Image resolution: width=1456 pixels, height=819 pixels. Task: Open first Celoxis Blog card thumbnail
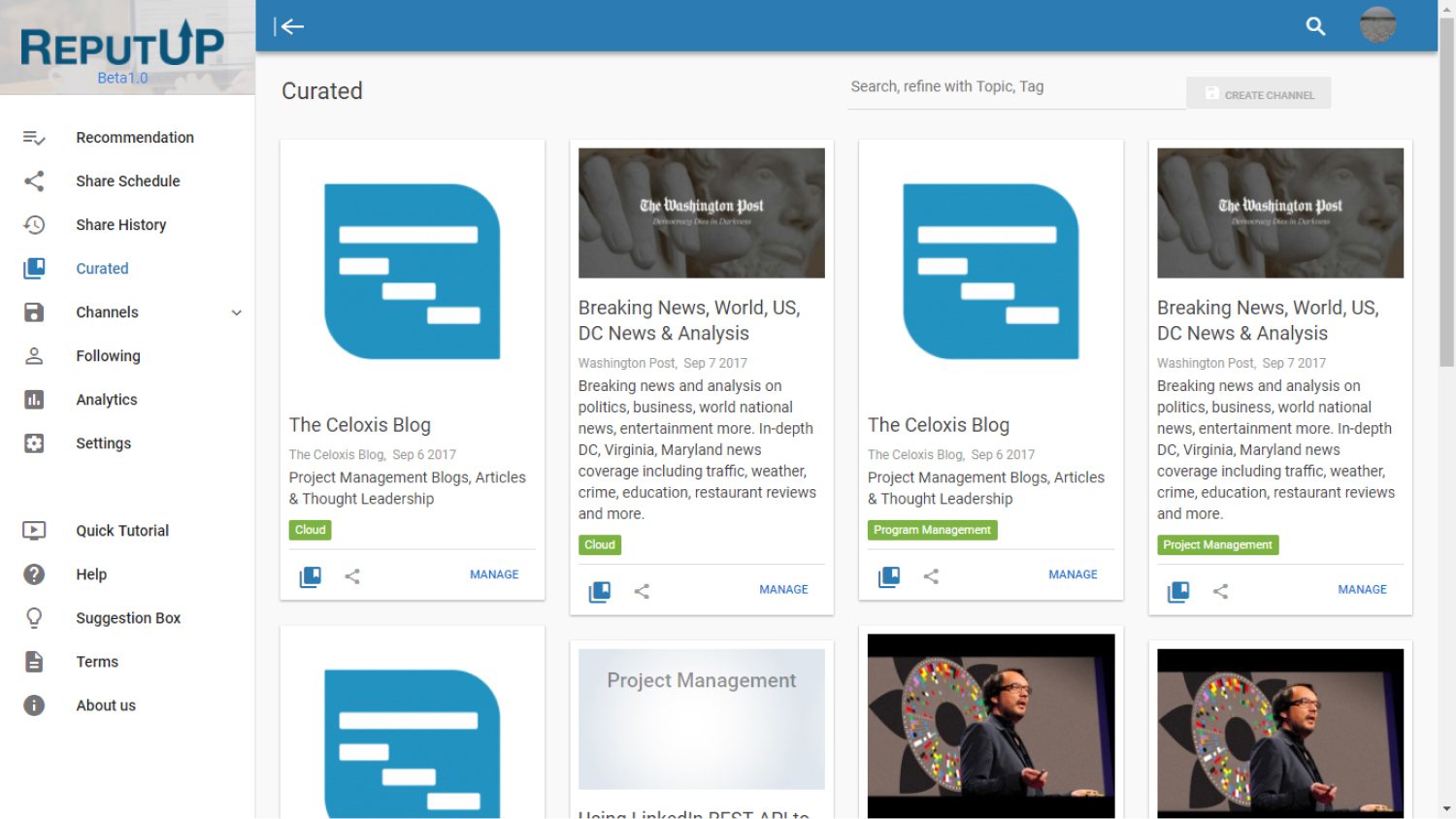click(x=413, y=272)
